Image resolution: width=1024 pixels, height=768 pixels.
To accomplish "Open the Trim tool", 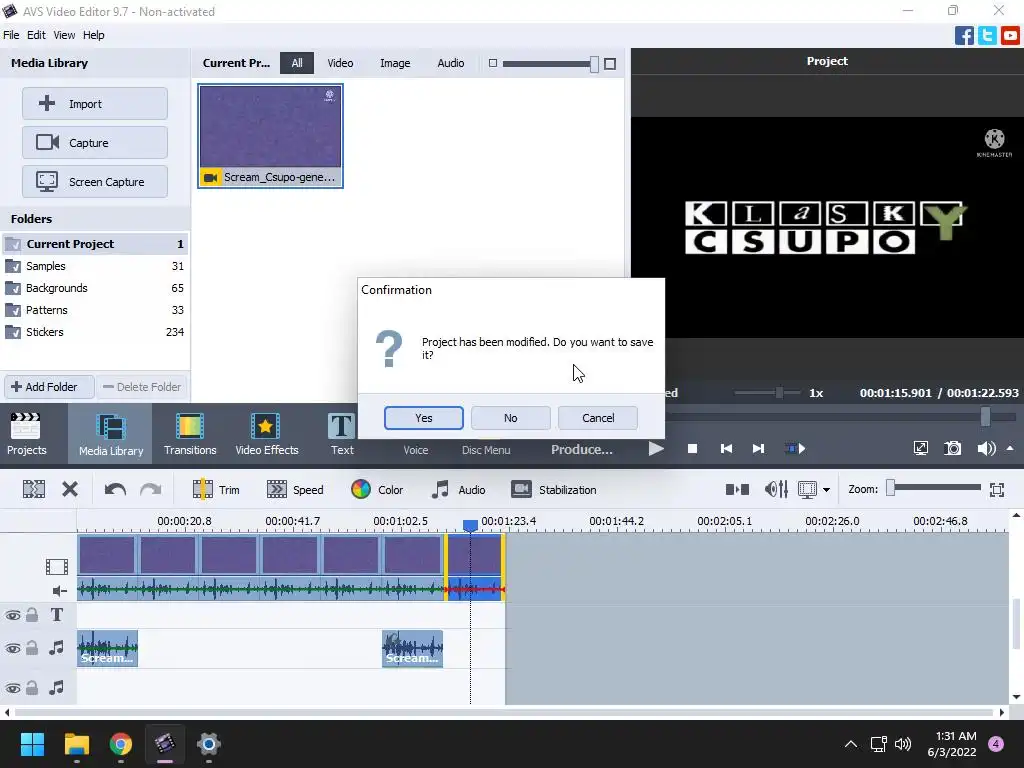I will [x=216, y=490].
